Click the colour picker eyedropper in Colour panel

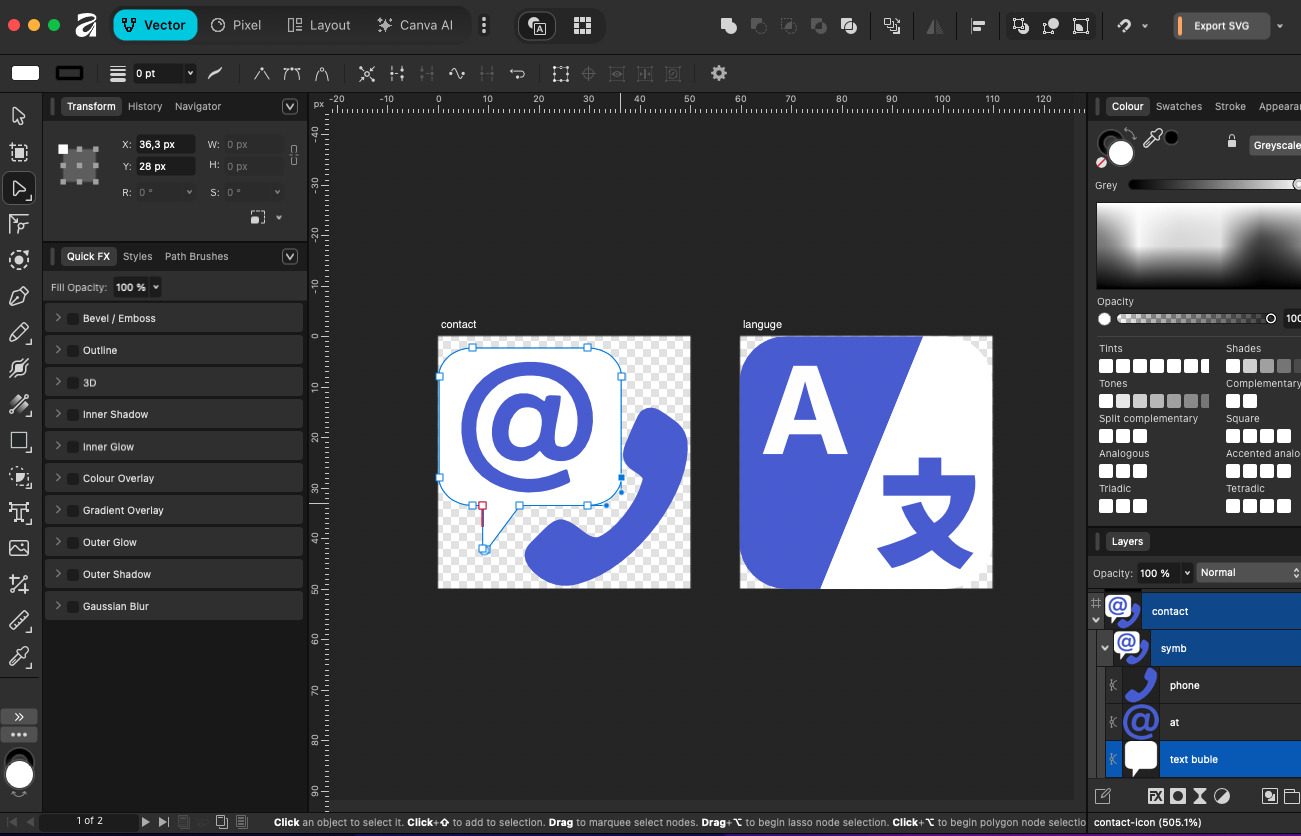point(1152,139)
